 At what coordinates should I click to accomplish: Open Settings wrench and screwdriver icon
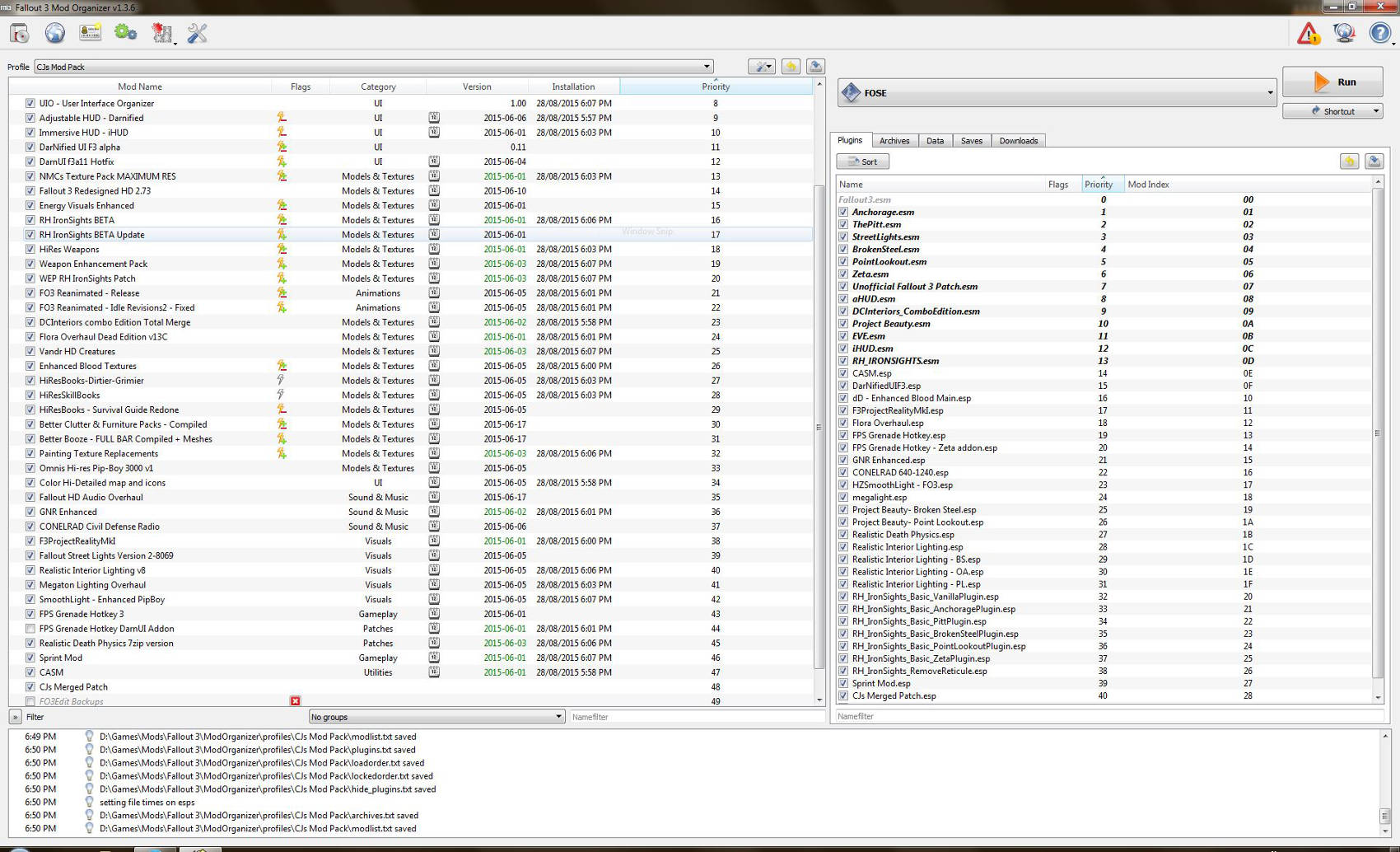pyautogui.click(x=198, y=33)
